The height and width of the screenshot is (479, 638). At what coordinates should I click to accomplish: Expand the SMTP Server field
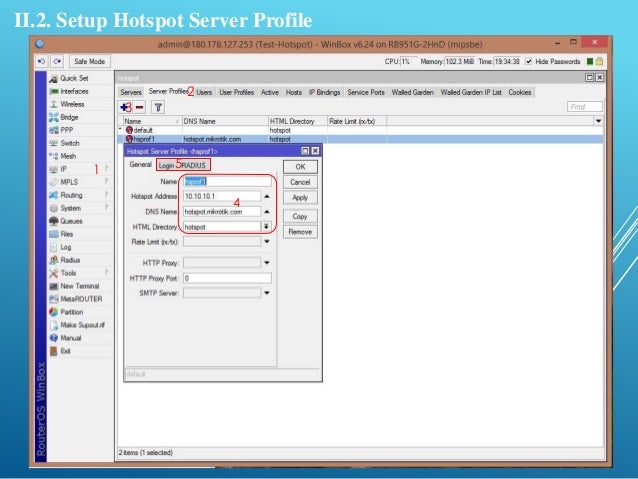click(x=267, y=293)
